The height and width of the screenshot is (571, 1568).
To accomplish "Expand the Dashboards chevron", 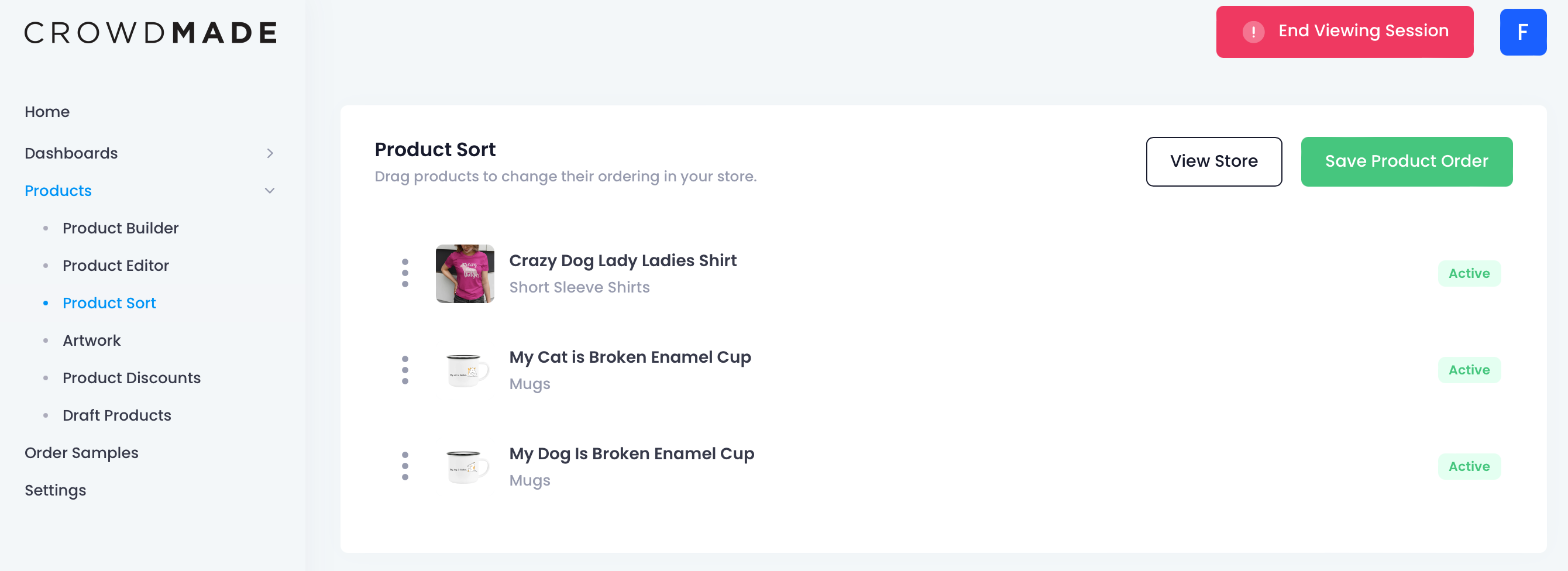I will tap(270, 153).
